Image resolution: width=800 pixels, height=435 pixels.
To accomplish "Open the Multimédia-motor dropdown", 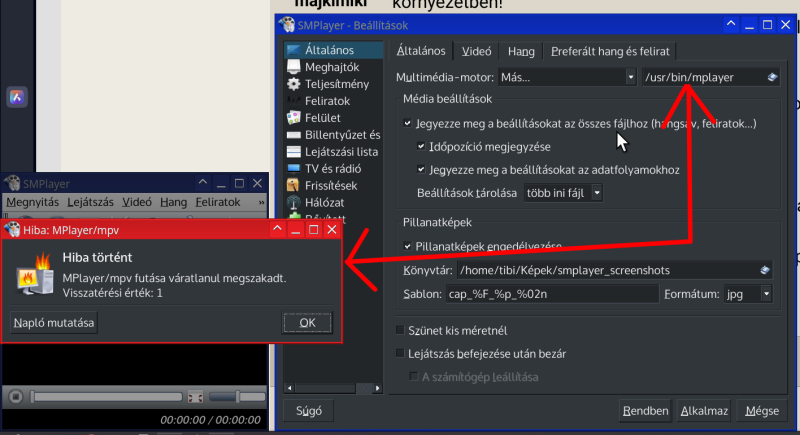I will pyautogui.click(x=567, y=77).
